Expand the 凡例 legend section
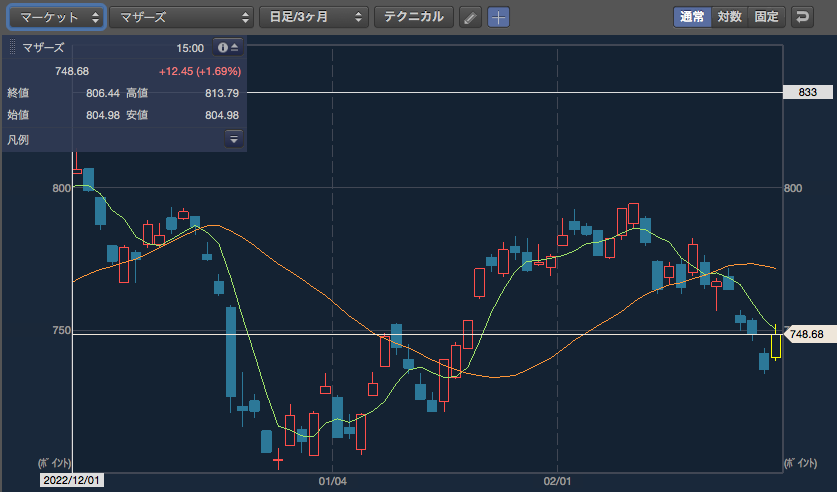This screenshot has height=492, width=837. 234,139
